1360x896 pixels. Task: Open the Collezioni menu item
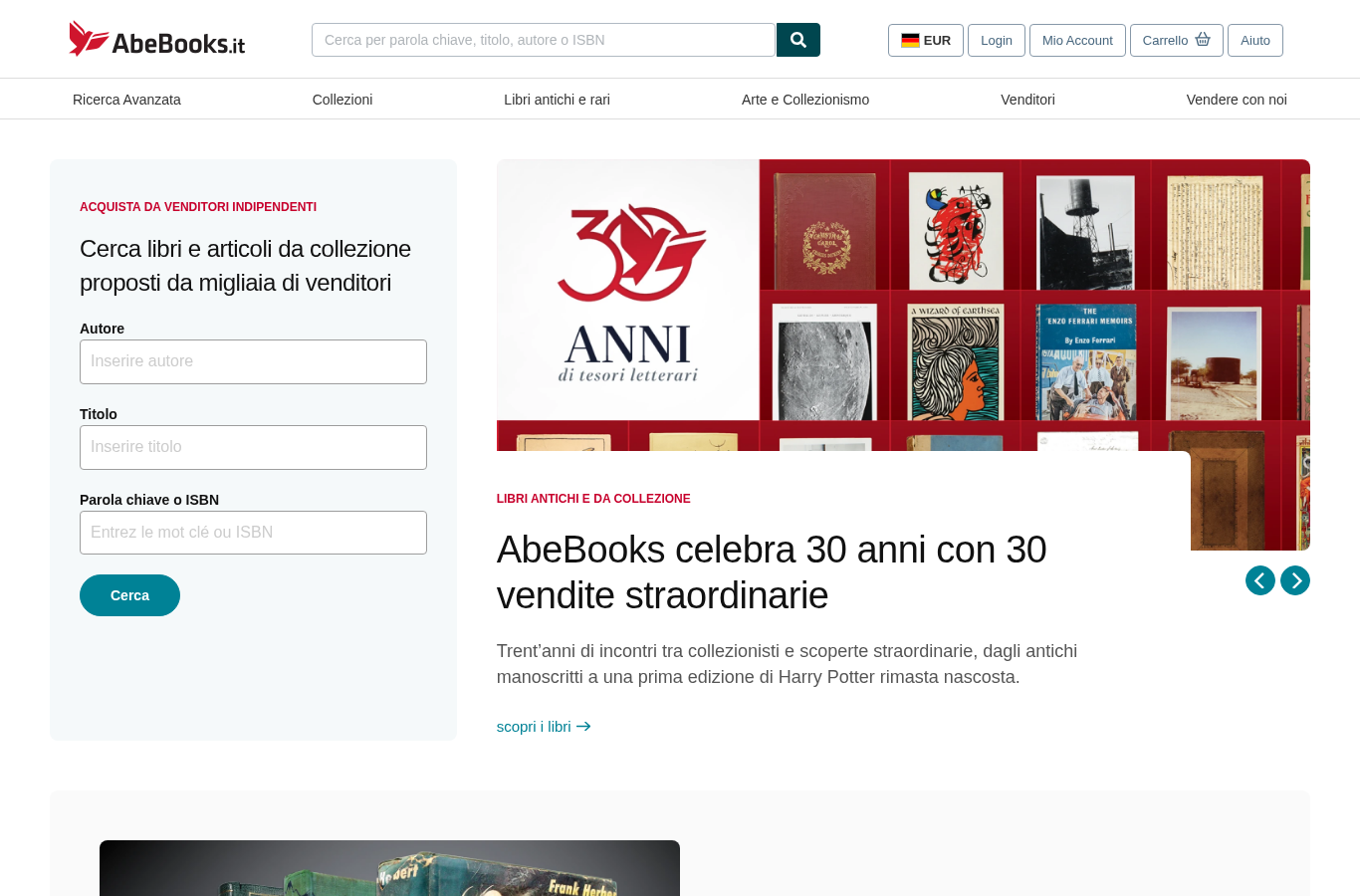(x=342, y=100)
